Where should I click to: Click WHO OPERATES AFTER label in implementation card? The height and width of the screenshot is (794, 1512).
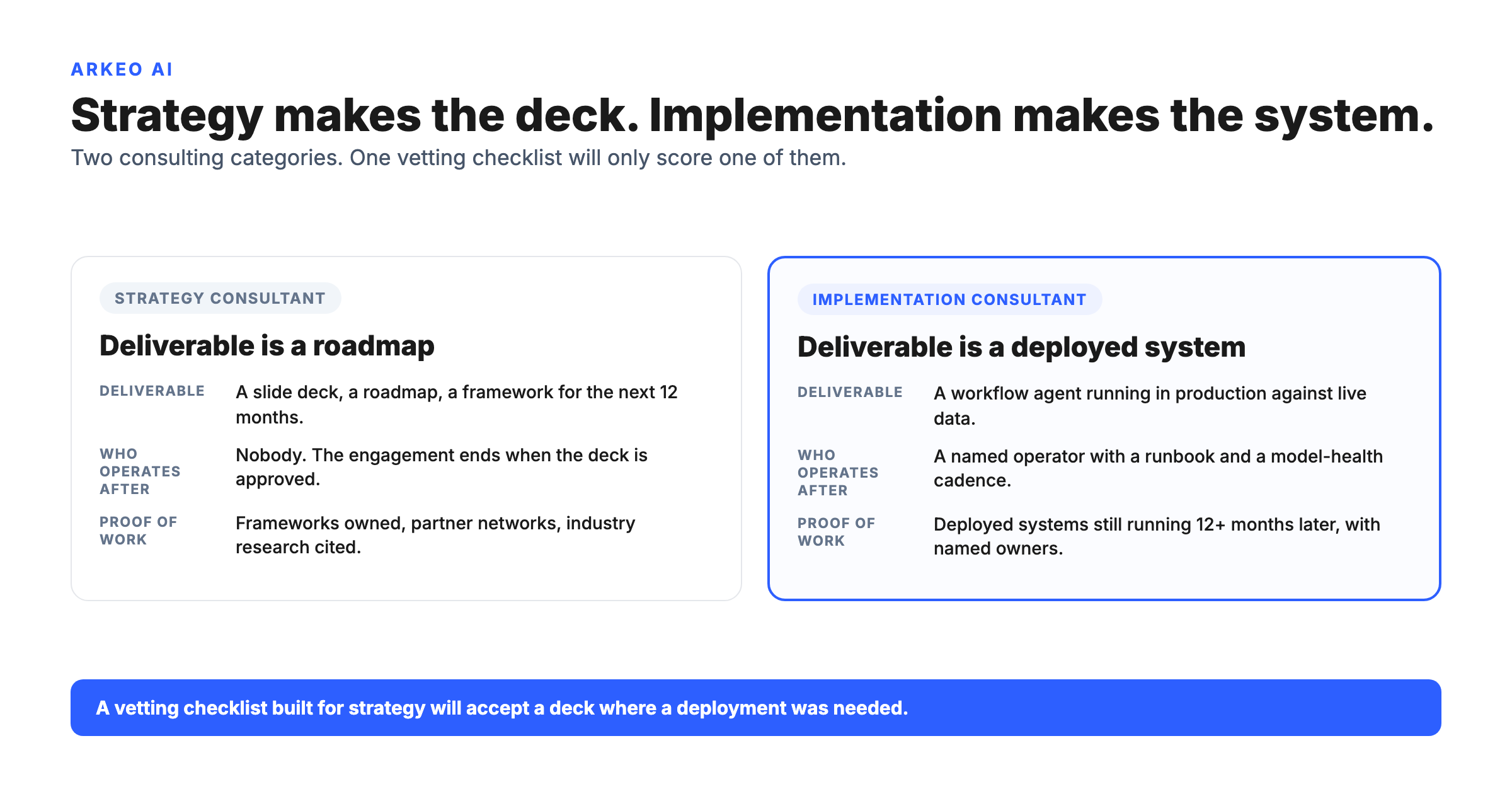[838, 473]
